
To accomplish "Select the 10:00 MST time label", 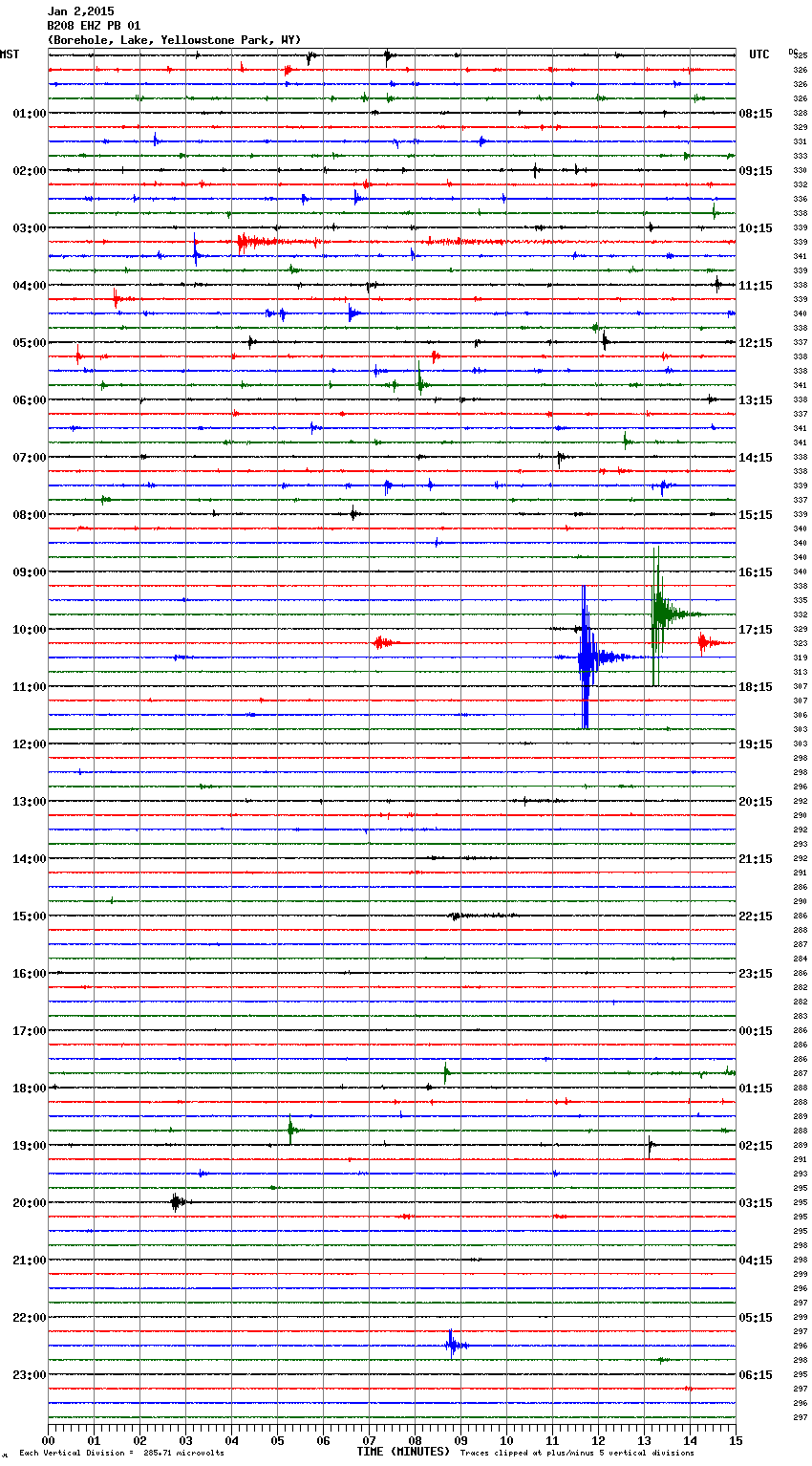I will click(x=30, y=630).
